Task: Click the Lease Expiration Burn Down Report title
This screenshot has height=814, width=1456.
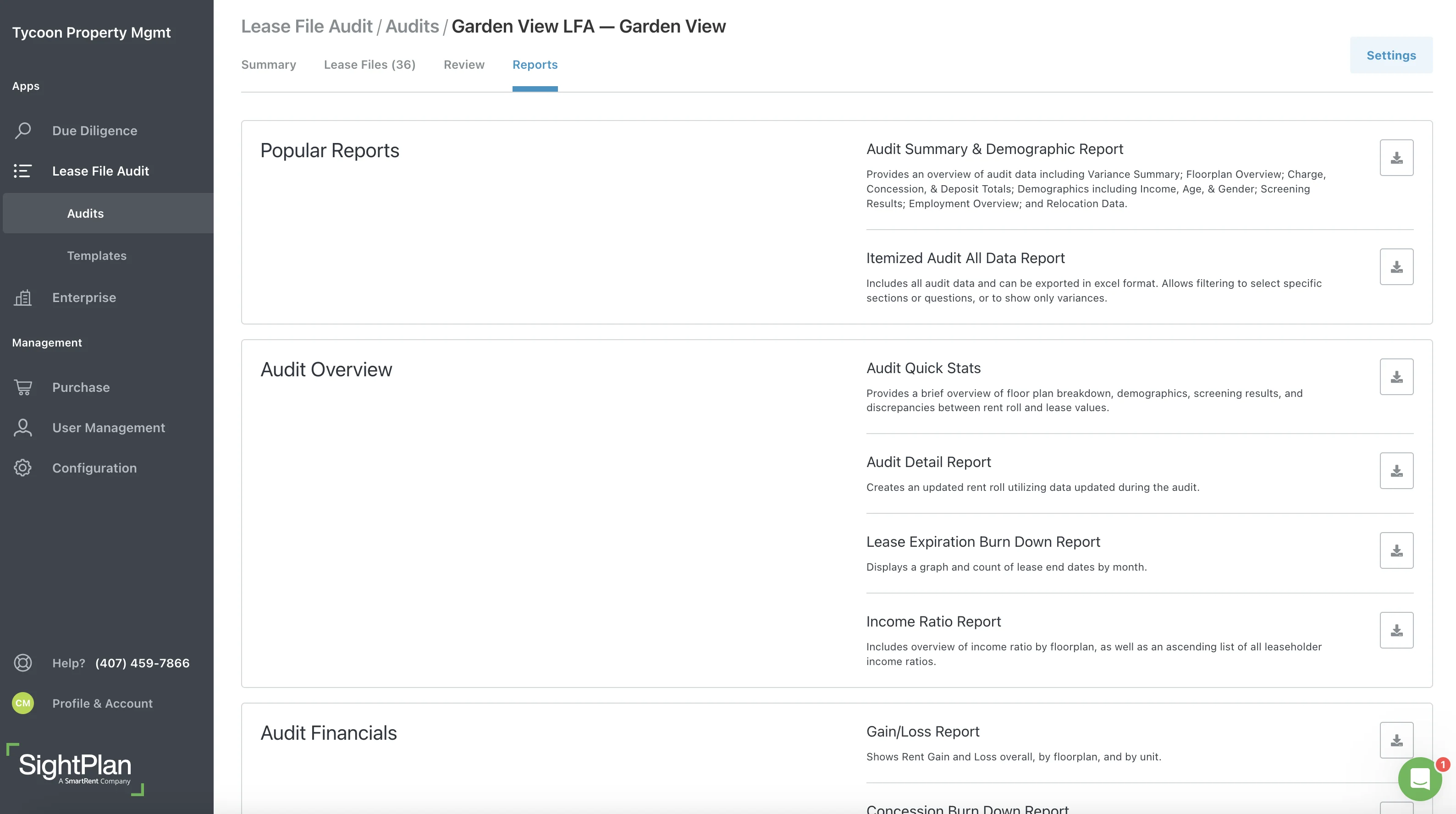Action: point(983,542)
